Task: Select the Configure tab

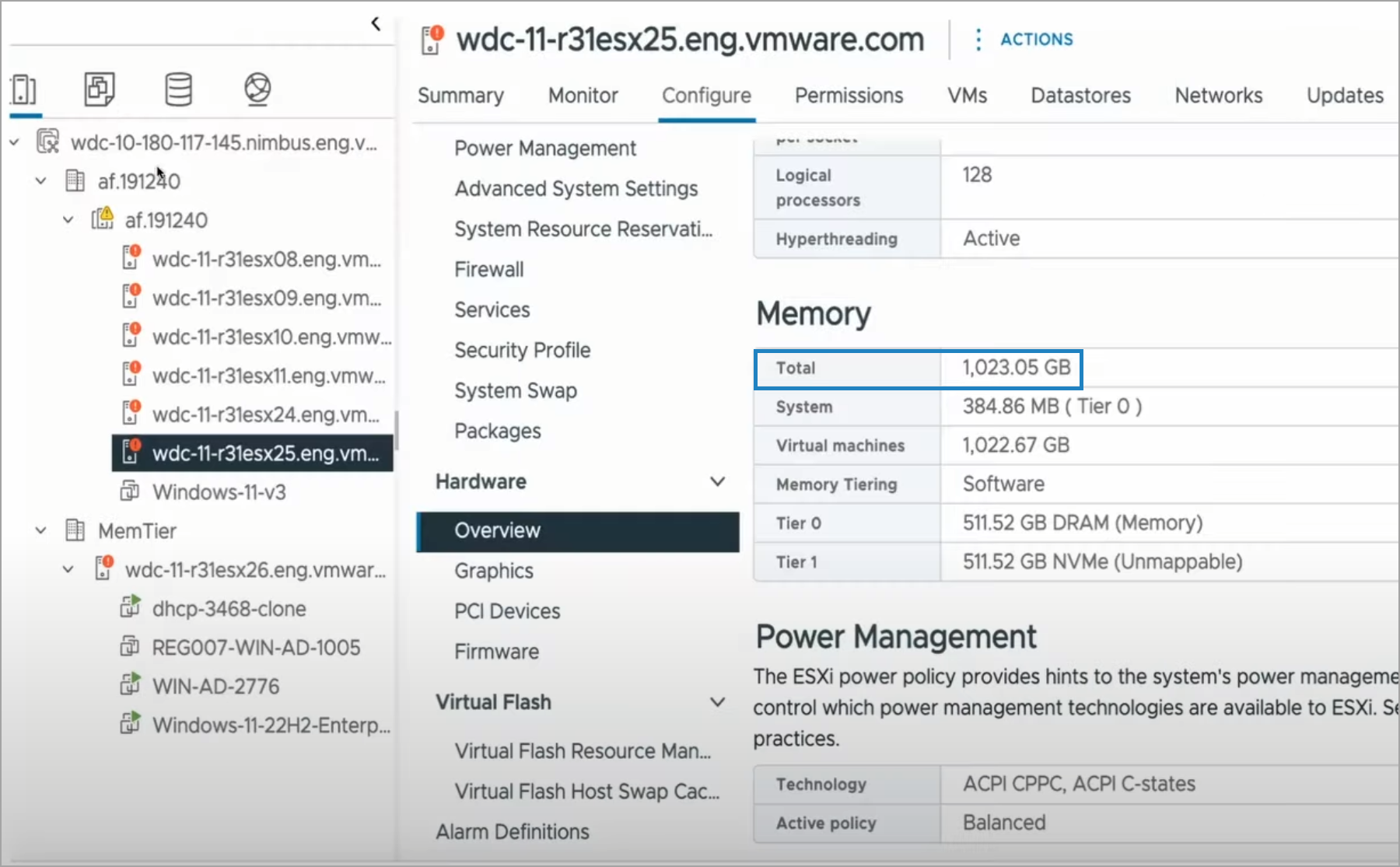Action: point(706,96)
